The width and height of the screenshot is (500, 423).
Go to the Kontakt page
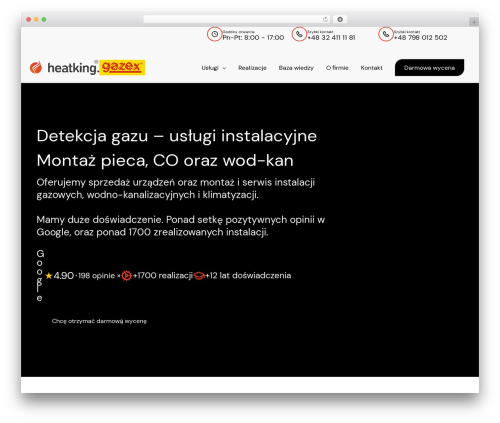click(x=371, y=68)
